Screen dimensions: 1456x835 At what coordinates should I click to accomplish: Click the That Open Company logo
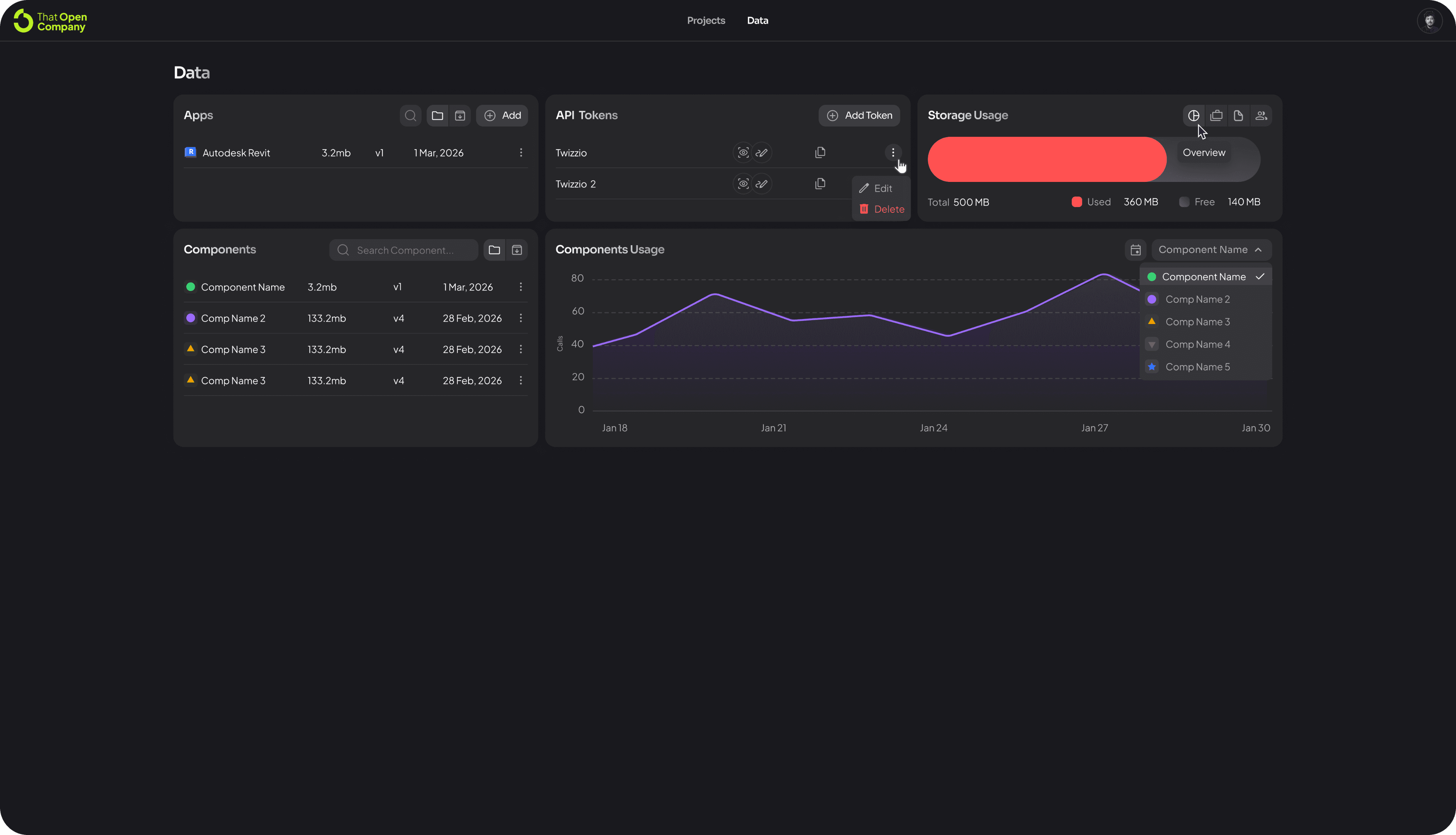click(50, 21)
